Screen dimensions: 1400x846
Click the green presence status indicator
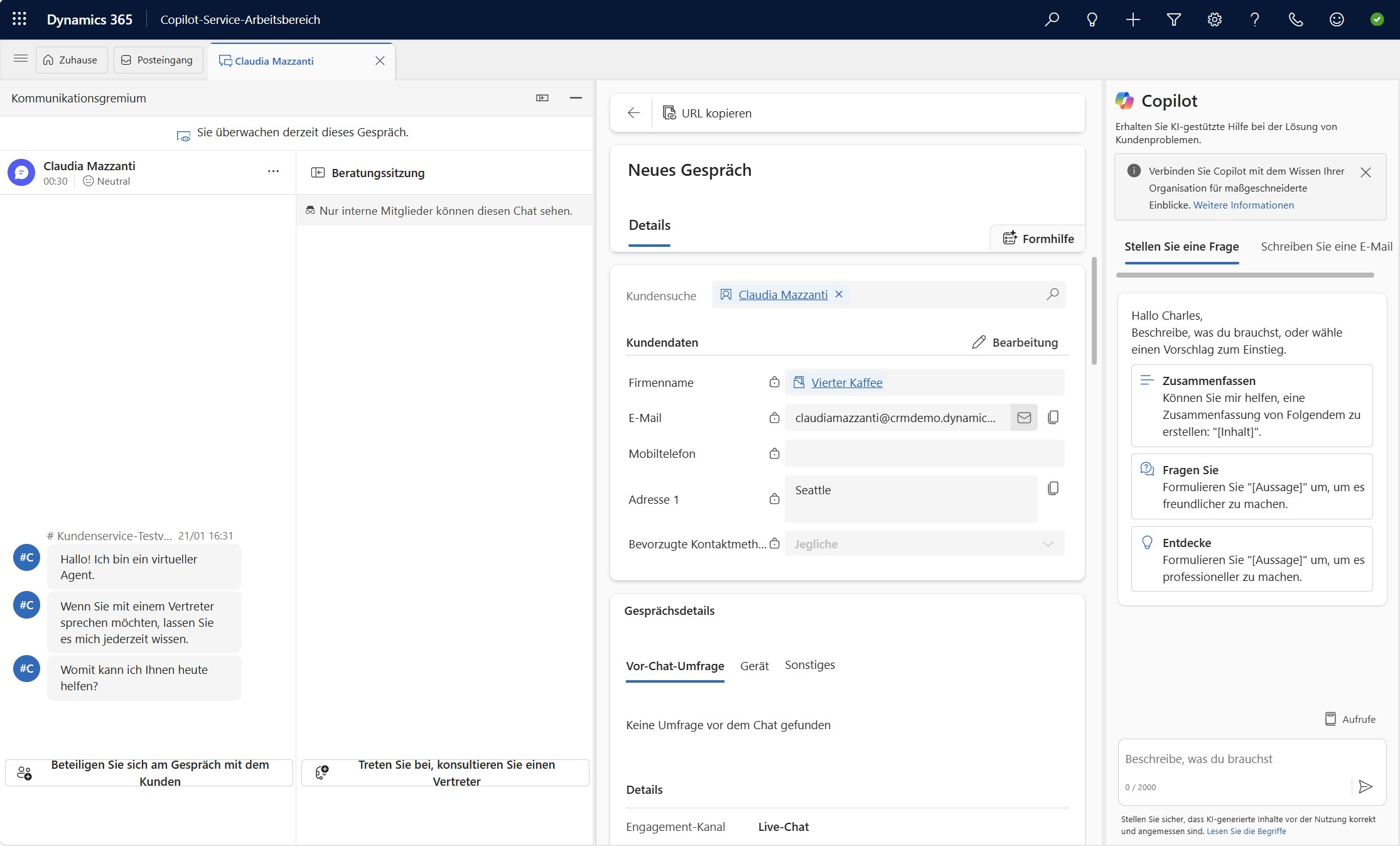(1377, 19)
